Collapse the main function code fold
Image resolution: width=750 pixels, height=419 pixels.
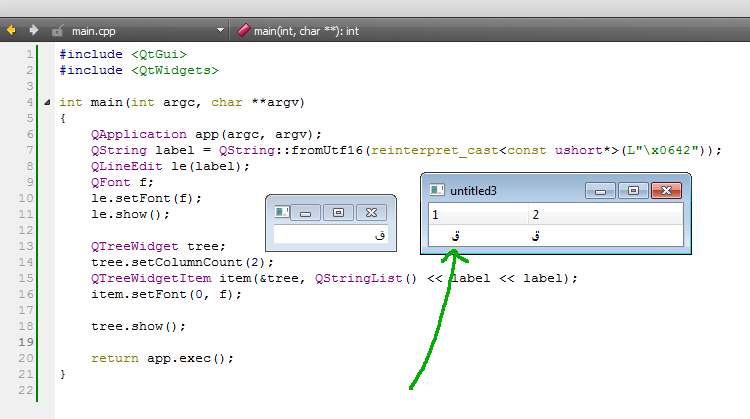46,102
